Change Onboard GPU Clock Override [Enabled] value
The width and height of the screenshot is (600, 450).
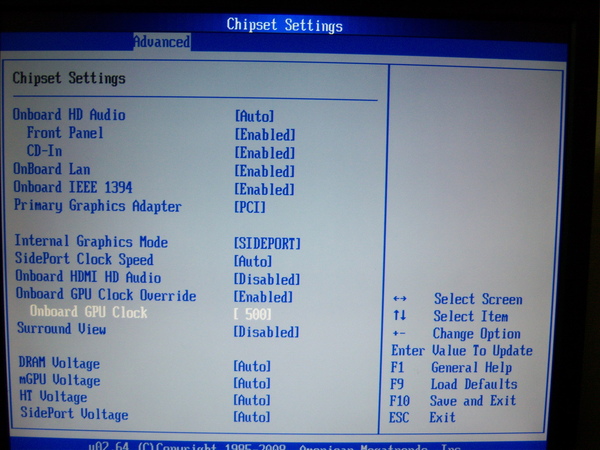click(263, 297)
